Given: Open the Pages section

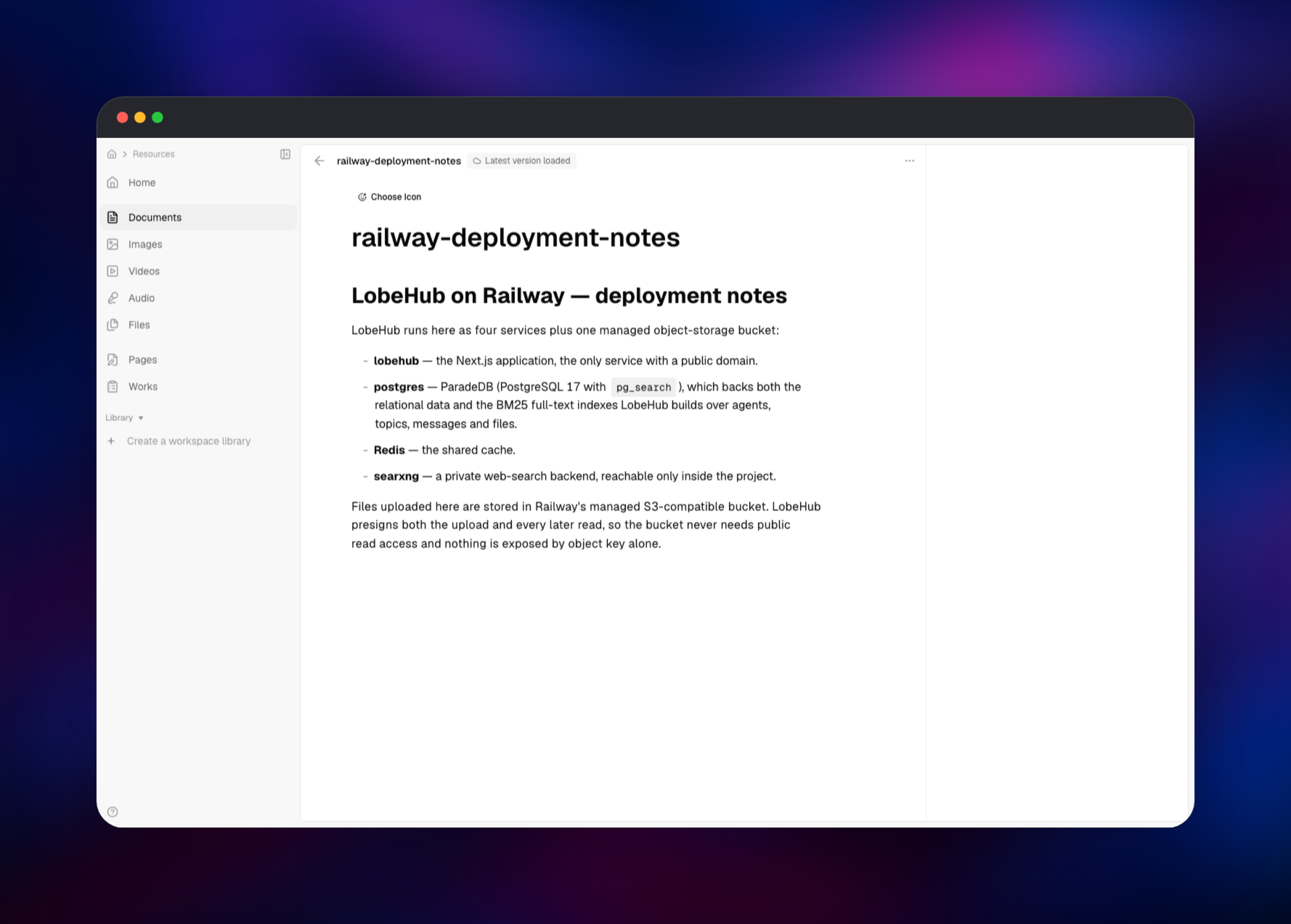Looking at the screenshot, I should (x=198, y=360).
